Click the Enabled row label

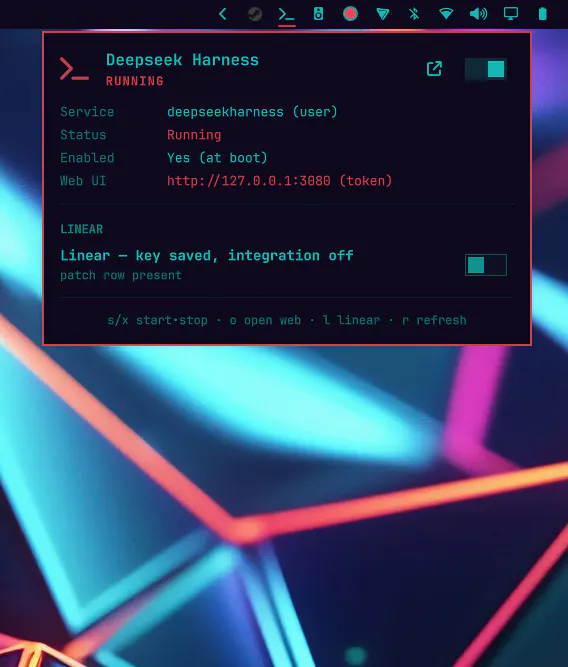(x=87, y=158)
